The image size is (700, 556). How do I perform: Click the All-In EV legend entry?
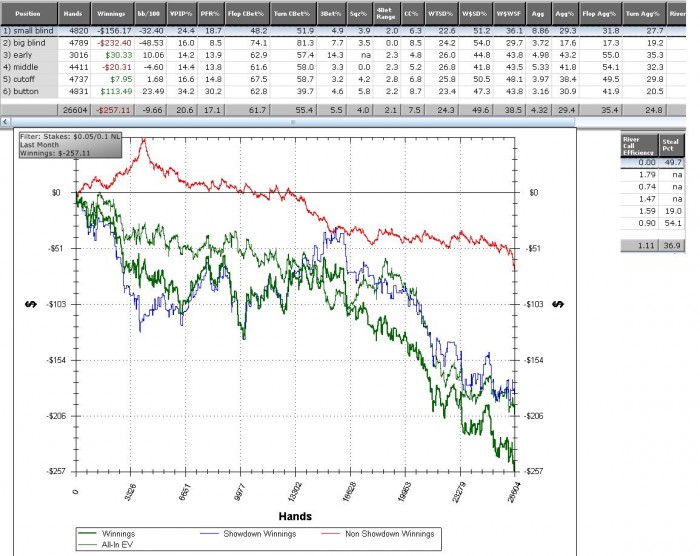click(105, 544)
